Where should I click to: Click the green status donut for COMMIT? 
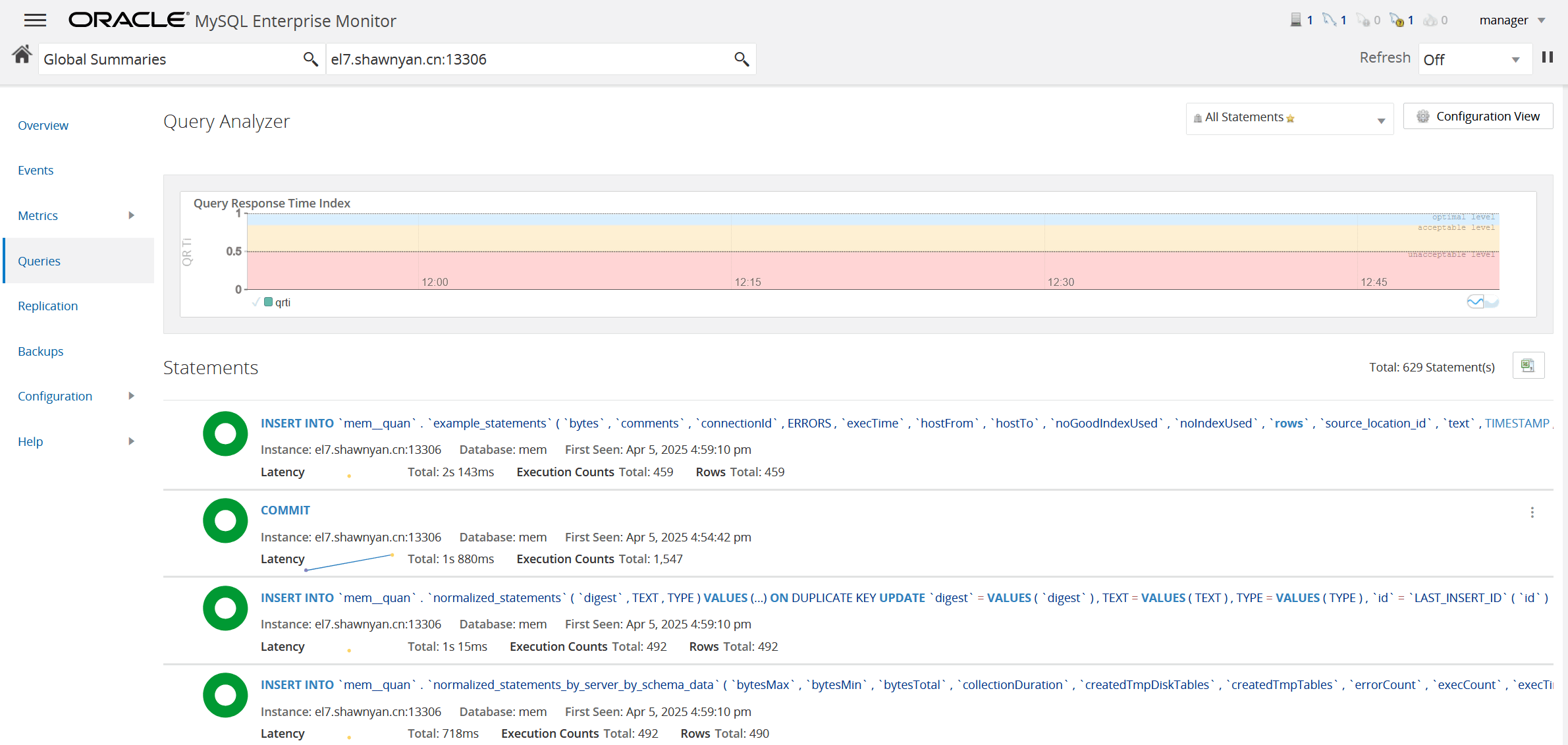(225, 520)
